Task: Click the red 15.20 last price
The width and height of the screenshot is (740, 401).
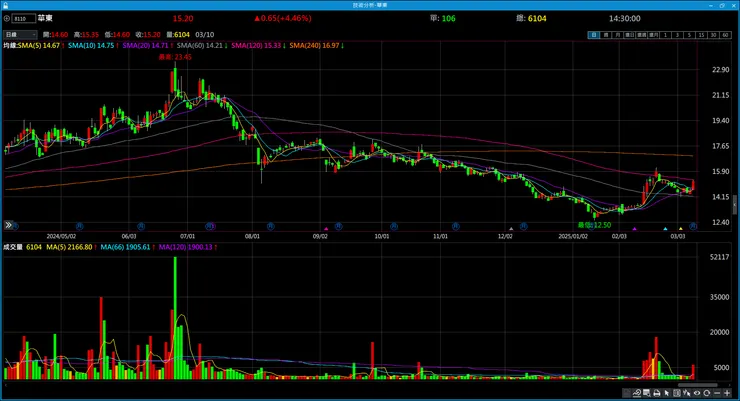Action: point(183,18)
